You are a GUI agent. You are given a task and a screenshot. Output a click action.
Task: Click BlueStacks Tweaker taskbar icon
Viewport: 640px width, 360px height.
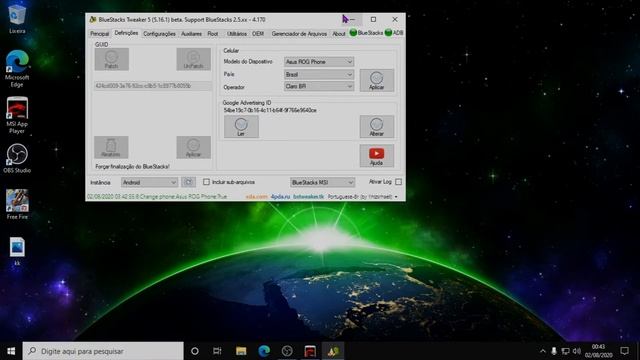(333, 351)
